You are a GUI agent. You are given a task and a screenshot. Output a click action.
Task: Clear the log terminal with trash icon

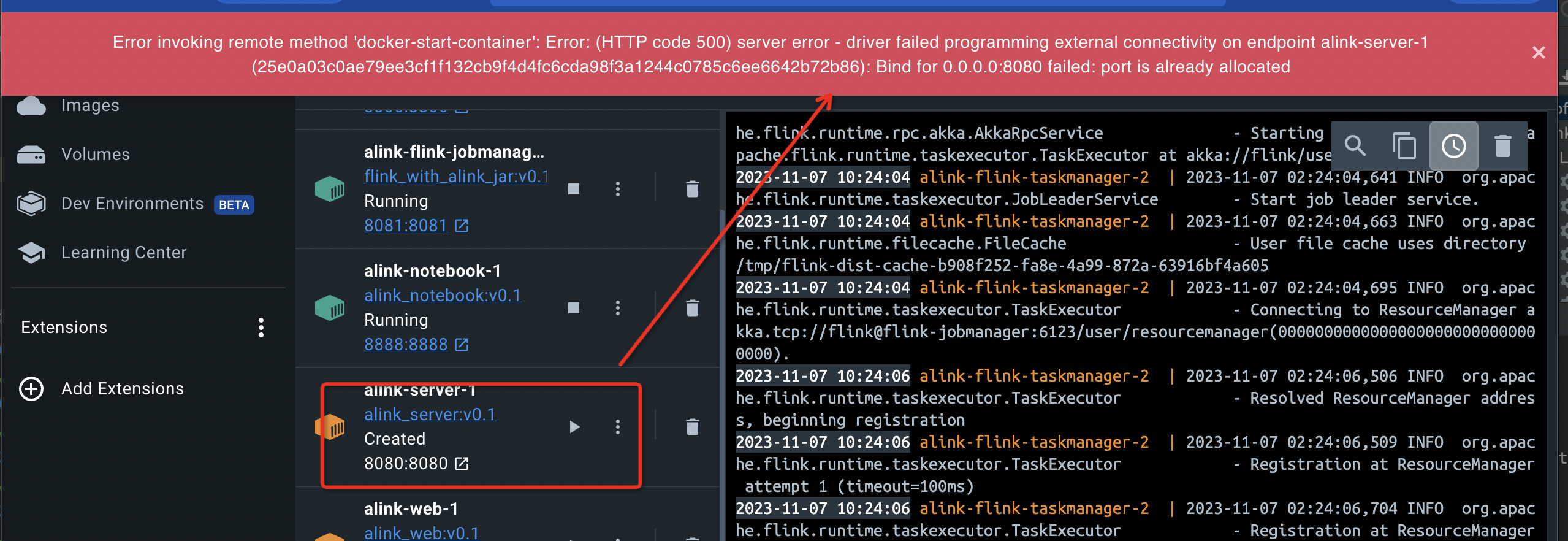coord(1503,146)
